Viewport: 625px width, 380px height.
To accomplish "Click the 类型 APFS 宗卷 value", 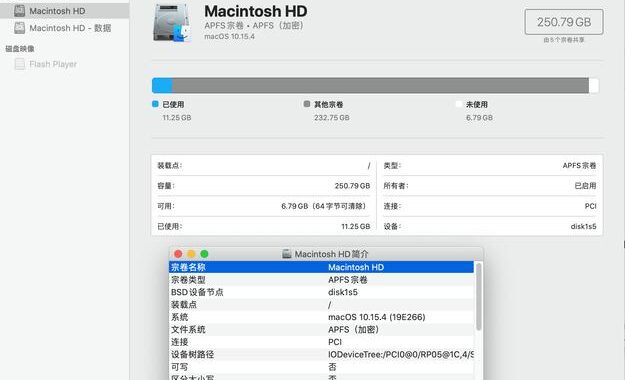I will click(x=580, y=165).
